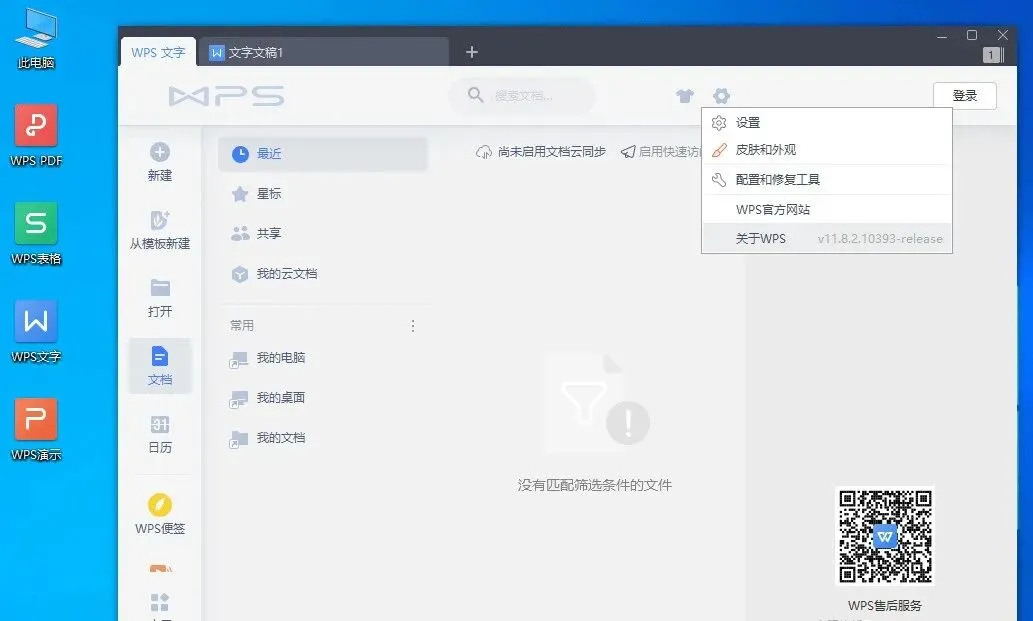1033x621 pixels.
Task: Open WPS便签 in the sidebar
Action: 159,514
